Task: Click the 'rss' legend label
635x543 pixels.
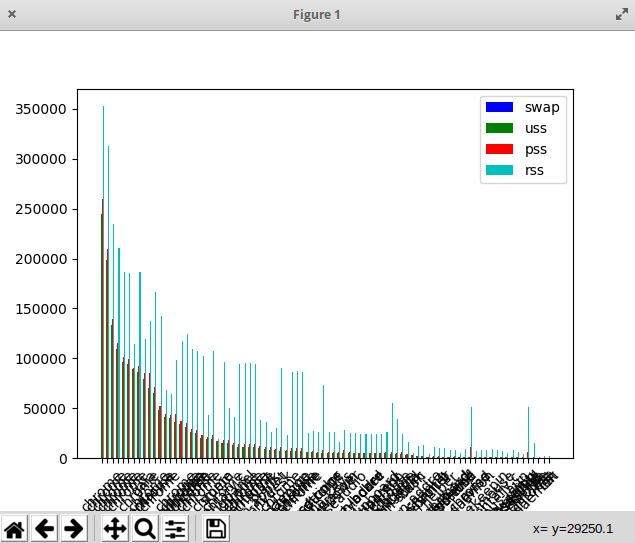Action: click(x=534, y=170)
